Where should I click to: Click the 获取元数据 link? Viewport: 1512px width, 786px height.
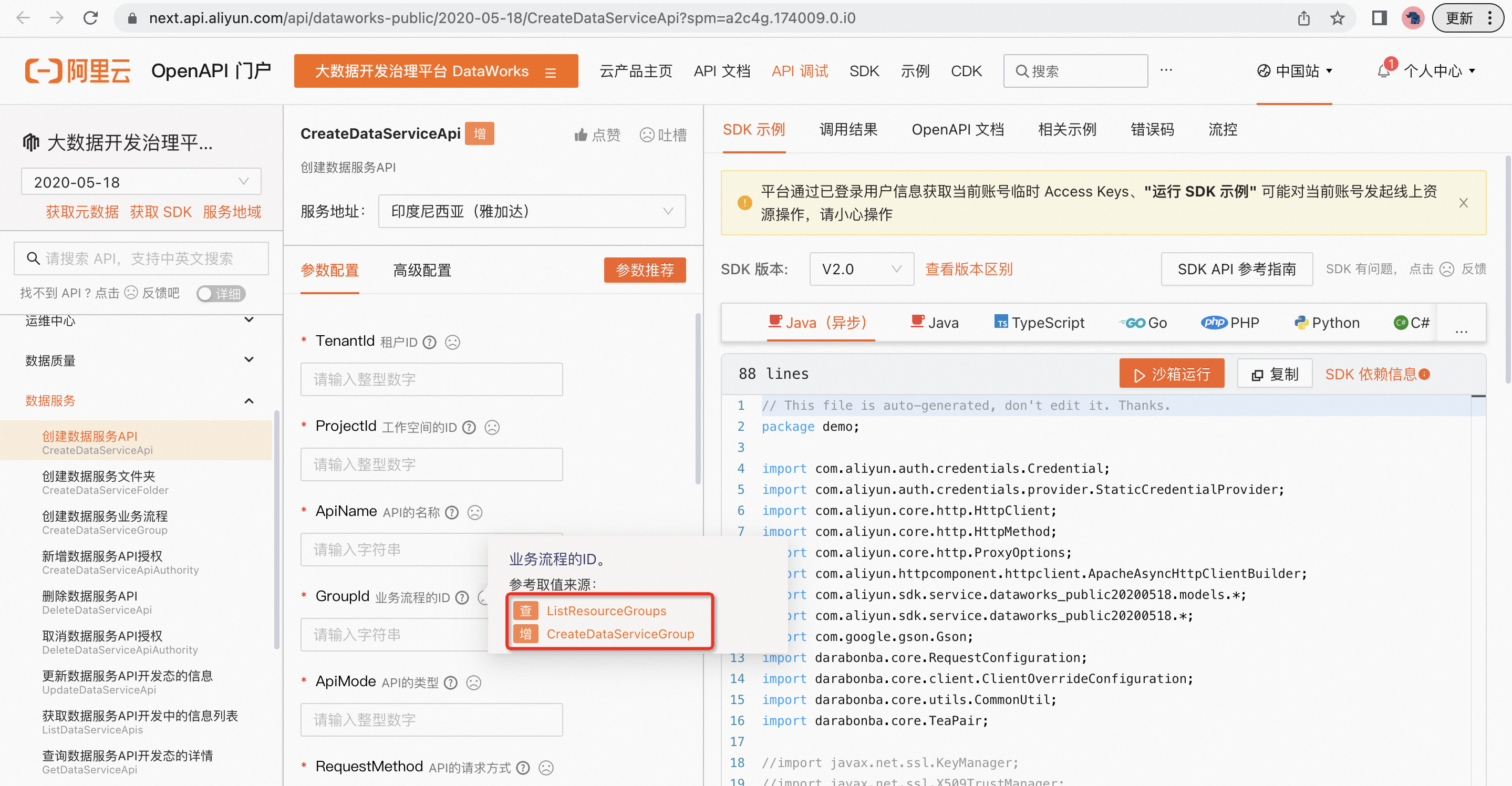click(x=82, y=212)
